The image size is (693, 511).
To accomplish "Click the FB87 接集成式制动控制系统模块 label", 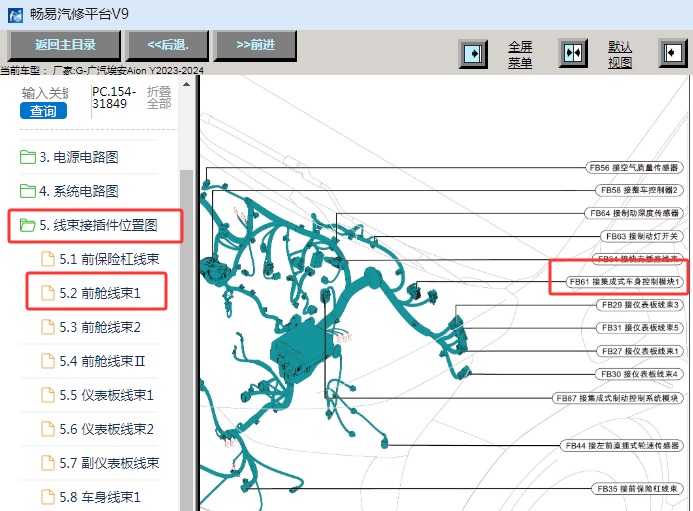I will coord(617,398).
